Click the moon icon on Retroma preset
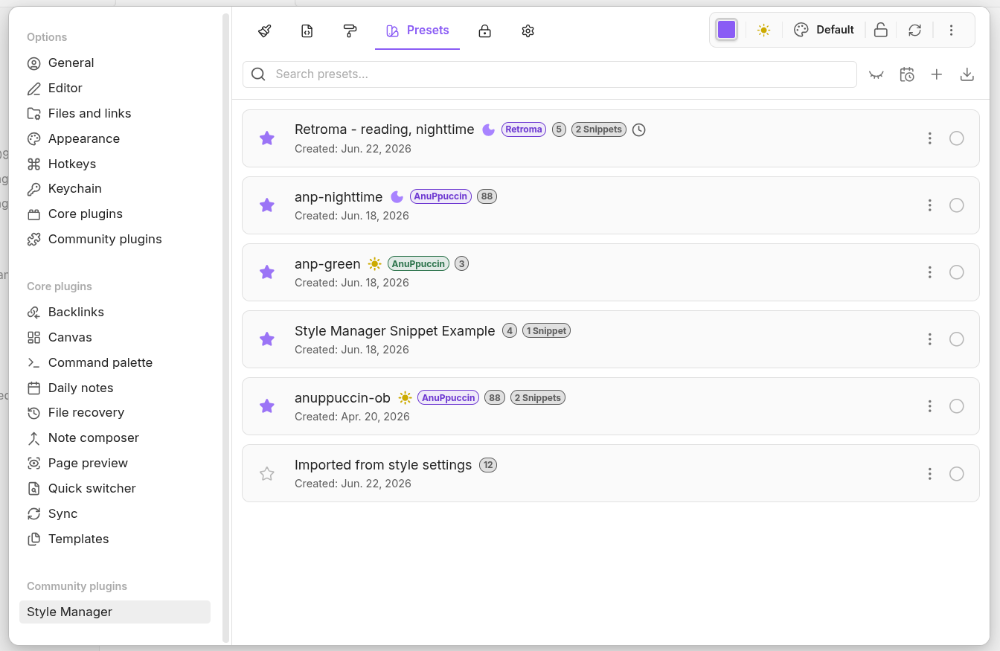The height and width of the screenshot is (651, 1000). (489, 130)
